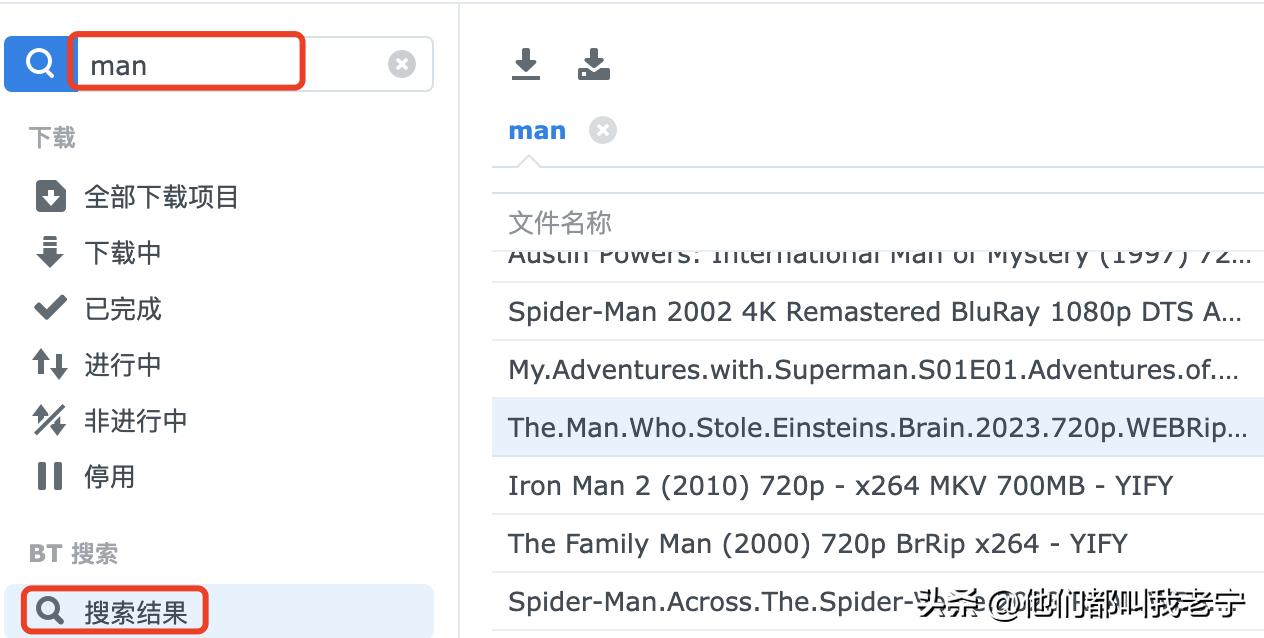1264x638 pixels.
Task: Switch to the 'man' search tab
Action: click(x=537, y=131)
